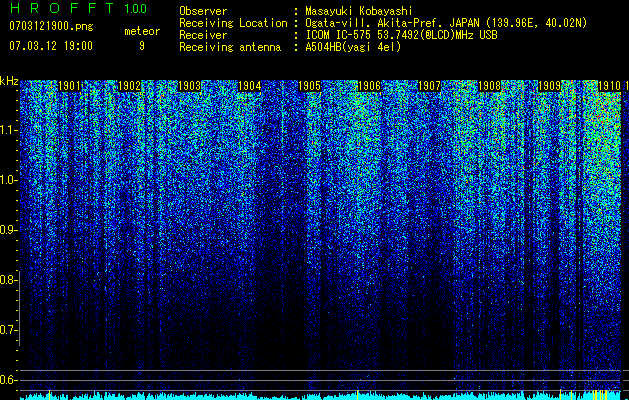Select the timestamp 07.03.12 19:00

point(51,45)
